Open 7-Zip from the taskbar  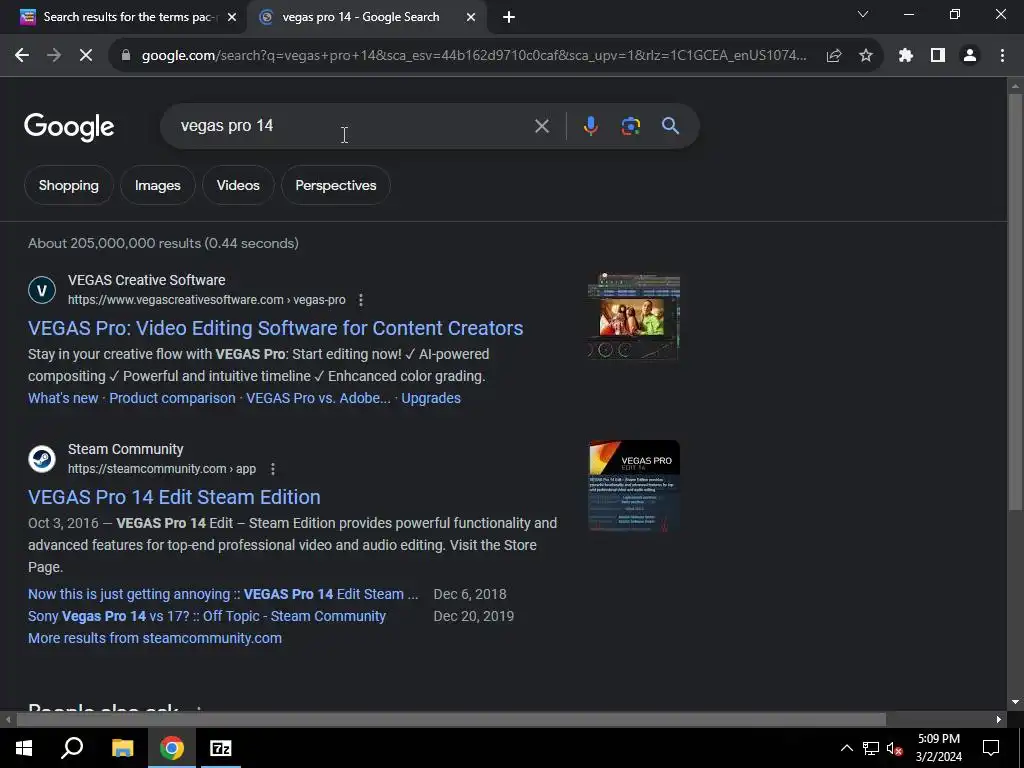[x=221, y=748]
